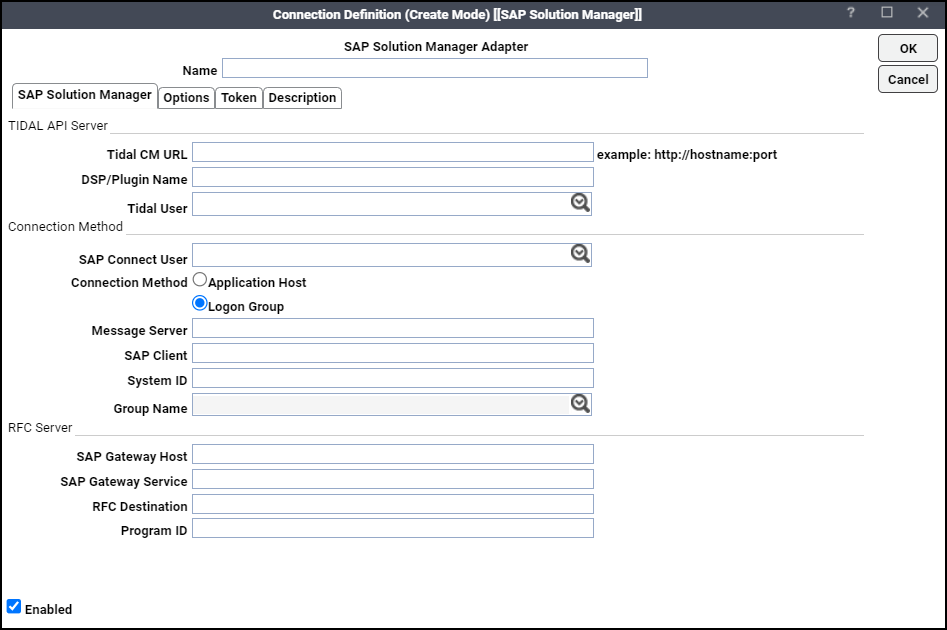Click the SAP Gateway Service field
Screen dimensions: 947x630
pyautogui.click(x=393, y=479)
